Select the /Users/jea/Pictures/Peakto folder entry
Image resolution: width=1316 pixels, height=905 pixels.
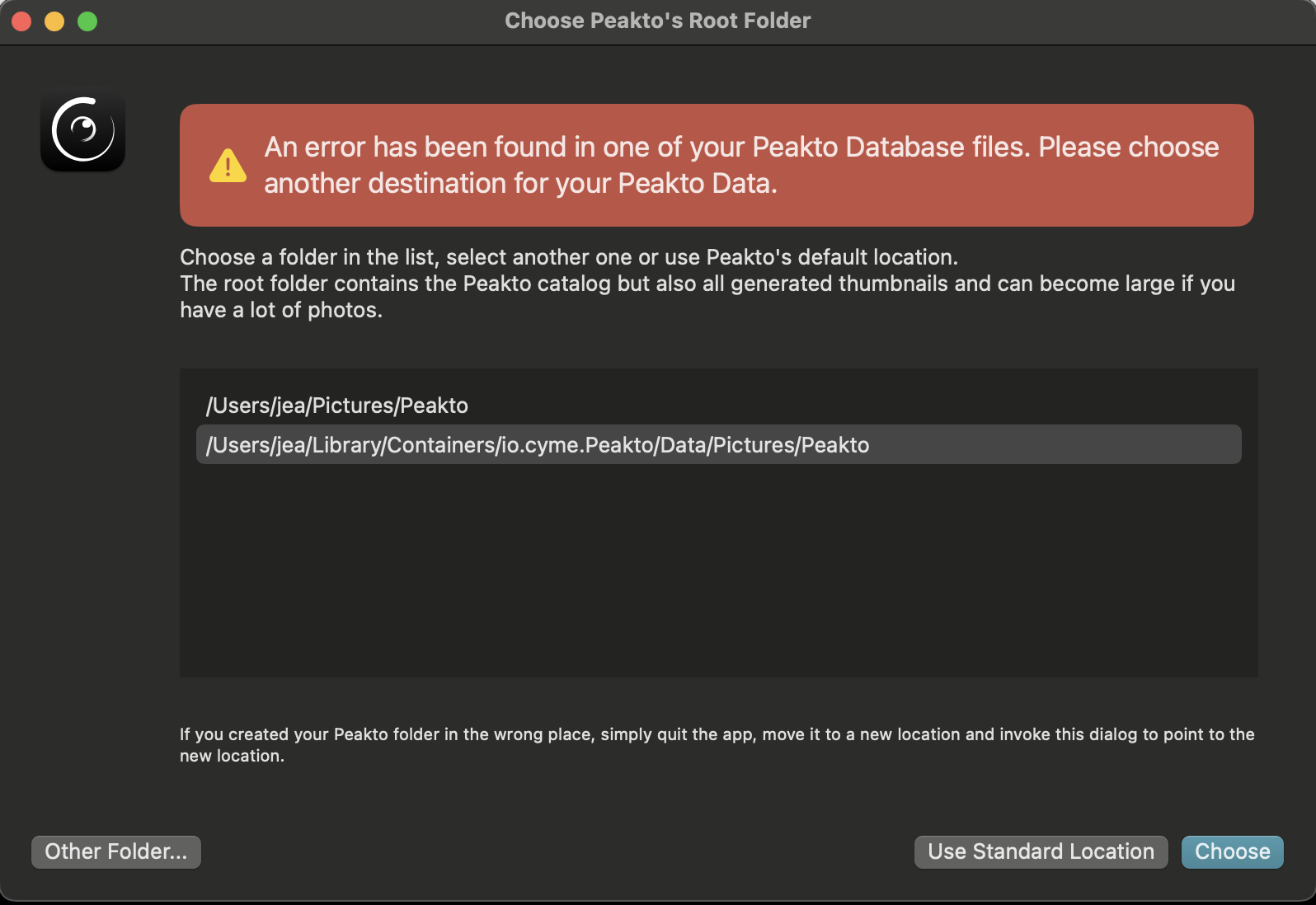[718, 406]
